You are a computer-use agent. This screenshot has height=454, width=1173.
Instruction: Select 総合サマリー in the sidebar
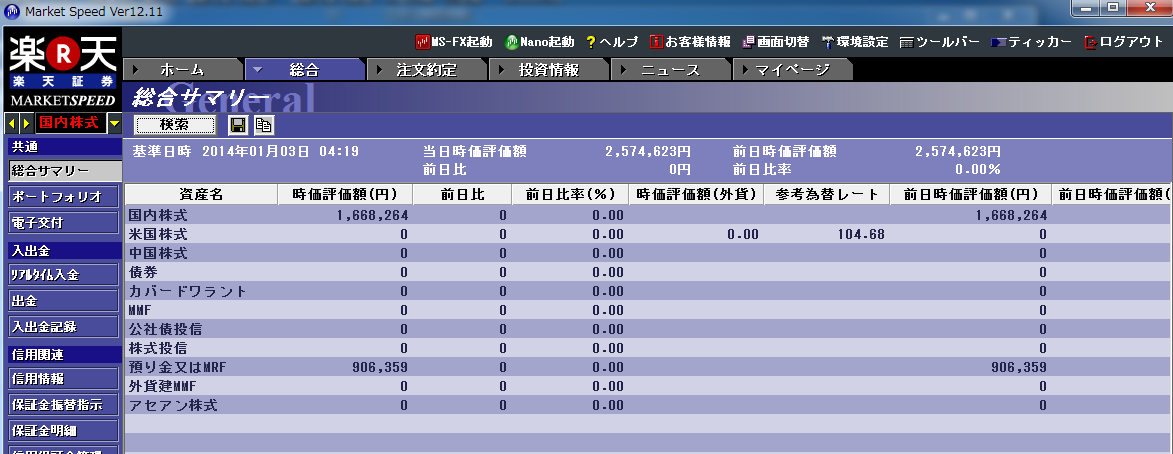[63, 171]
